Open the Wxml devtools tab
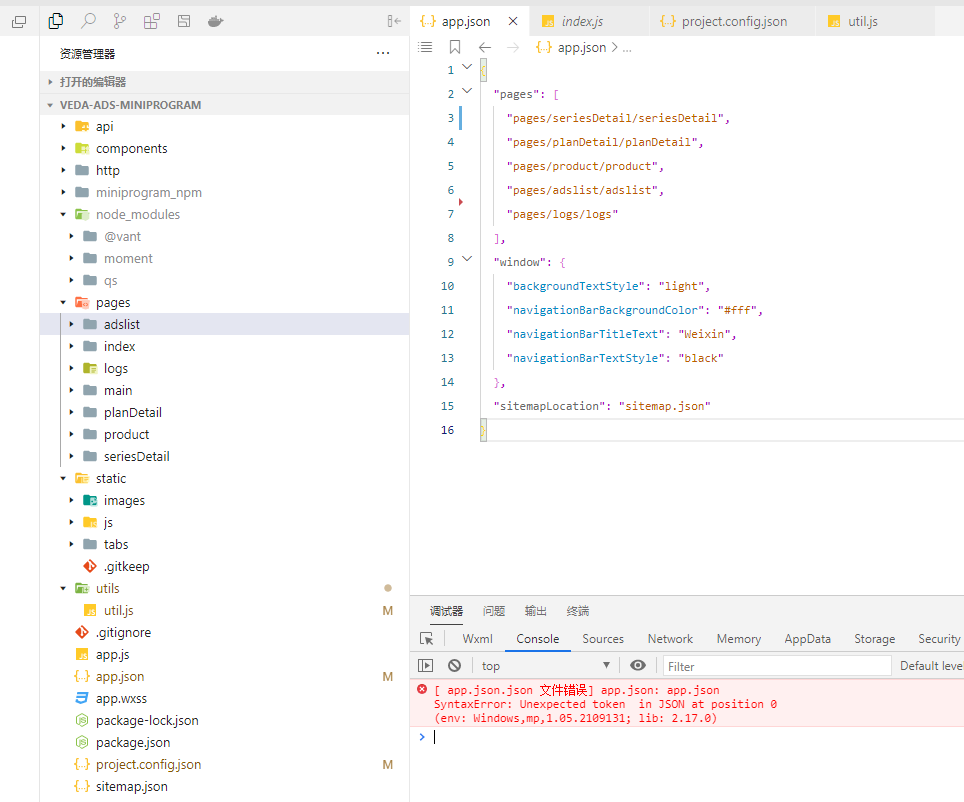 pos(478,639)
